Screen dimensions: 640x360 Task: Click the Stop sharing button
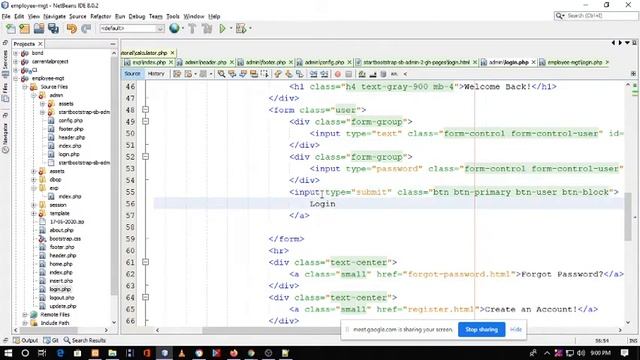[x=482, y=329]
